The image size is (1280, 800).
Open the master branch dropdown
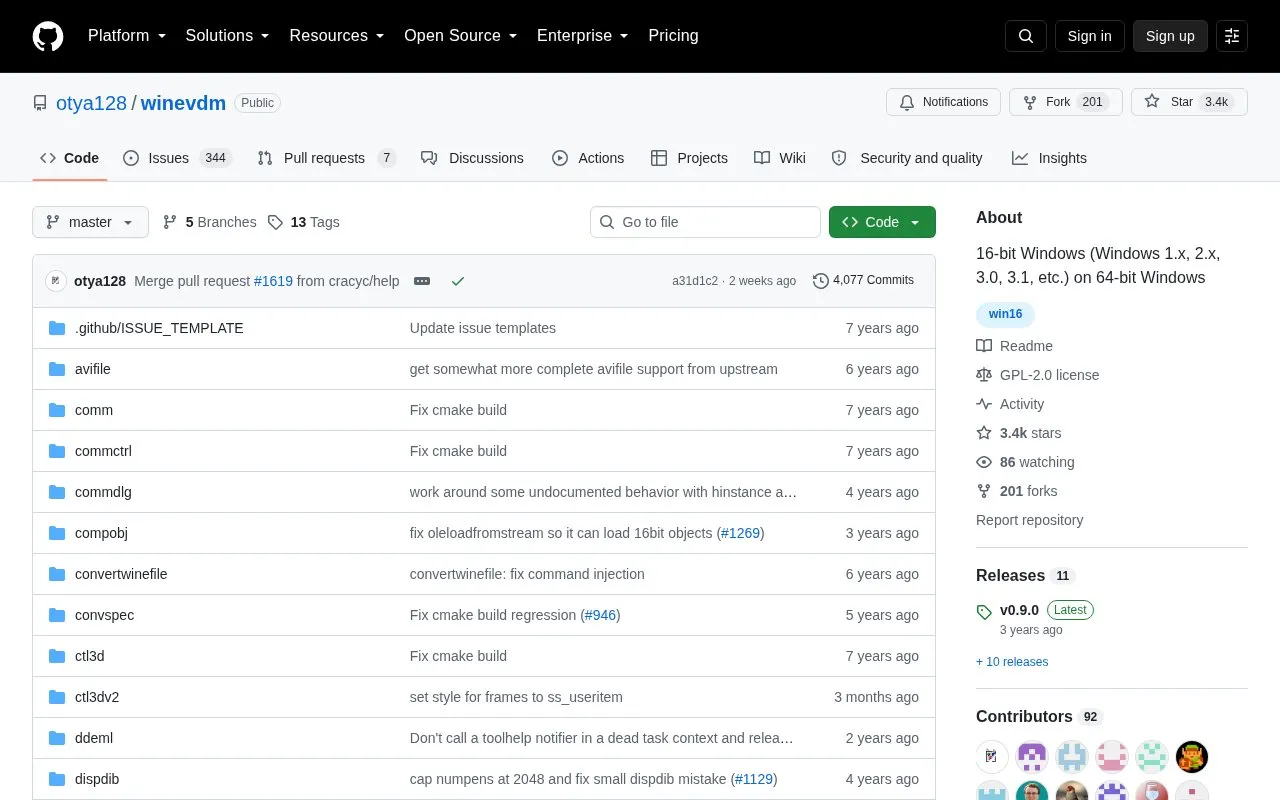[90, 222]
